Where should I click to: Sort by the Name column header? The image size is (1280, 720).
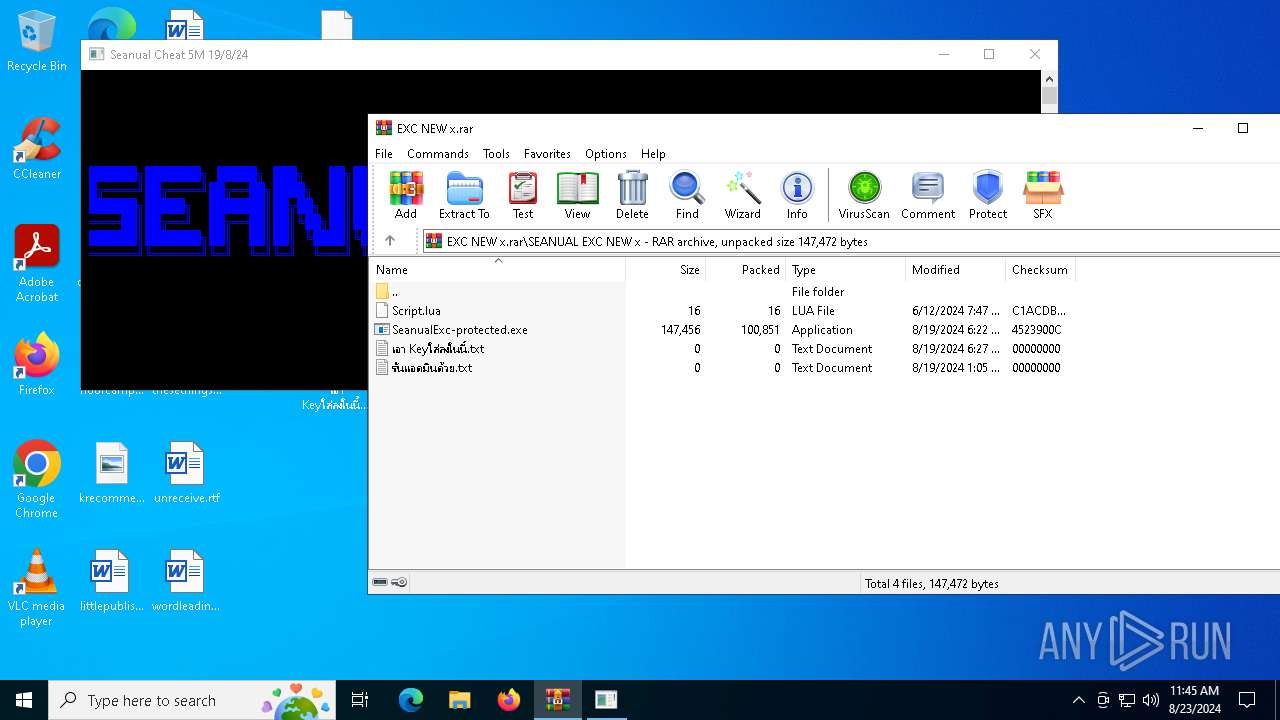[x=498, y=270]
